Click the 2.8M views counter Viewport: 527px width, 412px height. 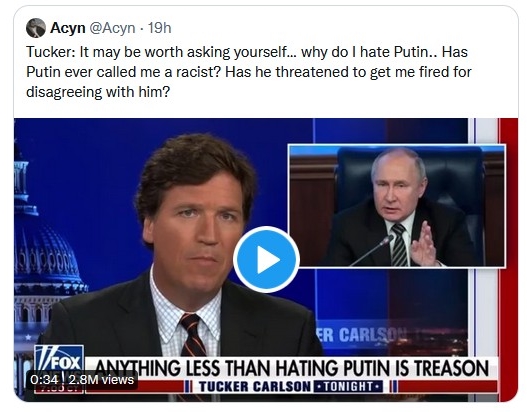[x=101, y=380]
